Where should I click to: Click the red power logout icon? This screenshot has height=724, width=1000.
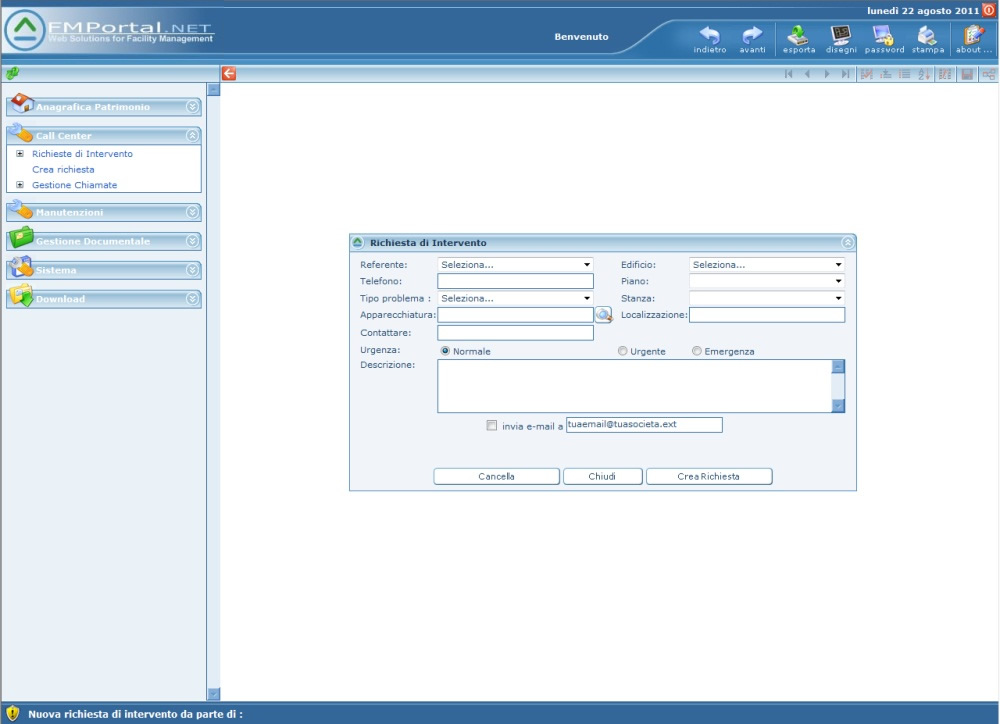click(x=989, y=10)
